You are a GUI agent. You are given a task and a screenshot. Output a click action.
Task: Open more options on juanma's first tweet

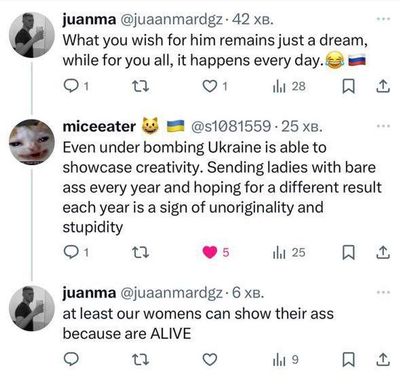[383, 20]
